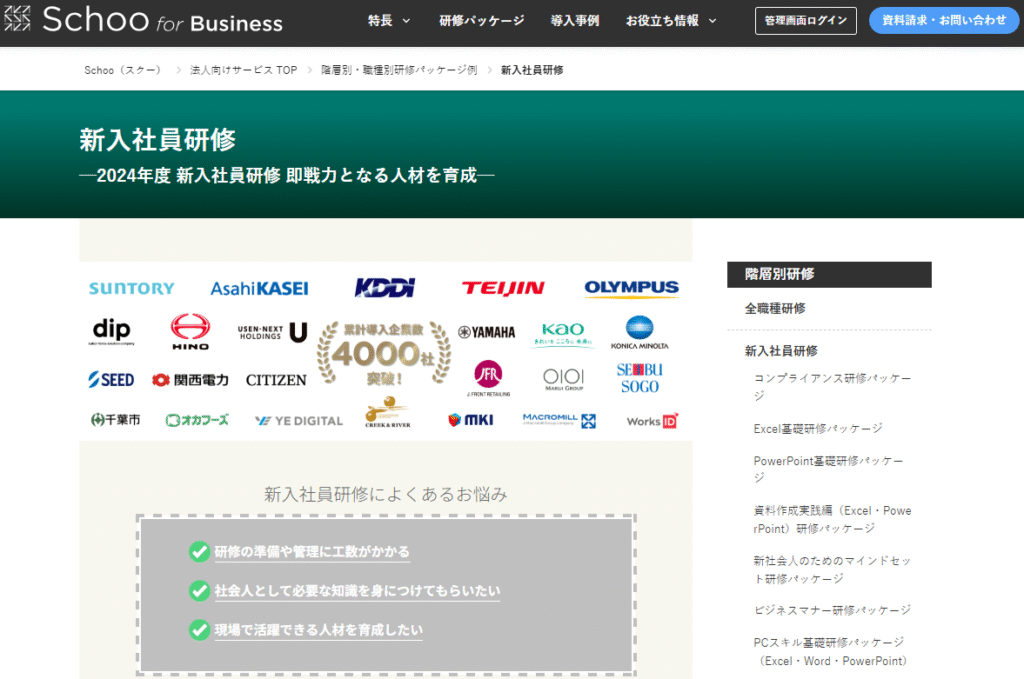Click the 4000社突破 laurel badge
Viewport: 1024px width, 679px height.
tap(384, 353)
